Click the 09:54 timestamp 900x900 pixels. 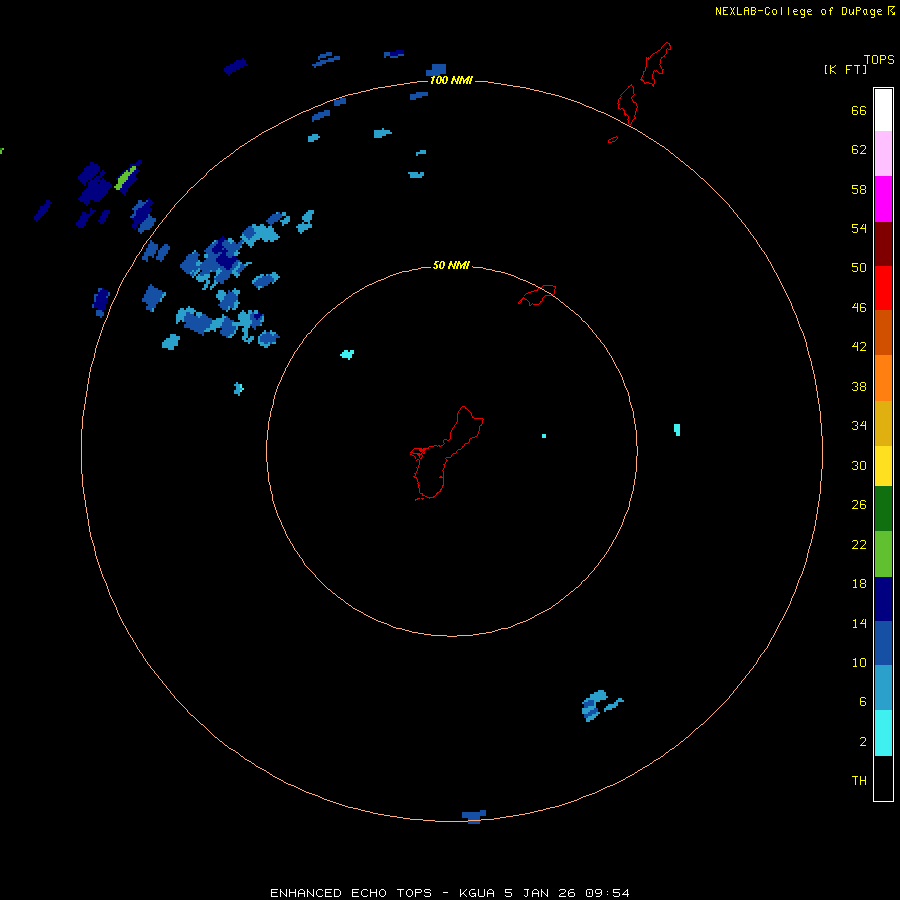(x=607, y=893)
